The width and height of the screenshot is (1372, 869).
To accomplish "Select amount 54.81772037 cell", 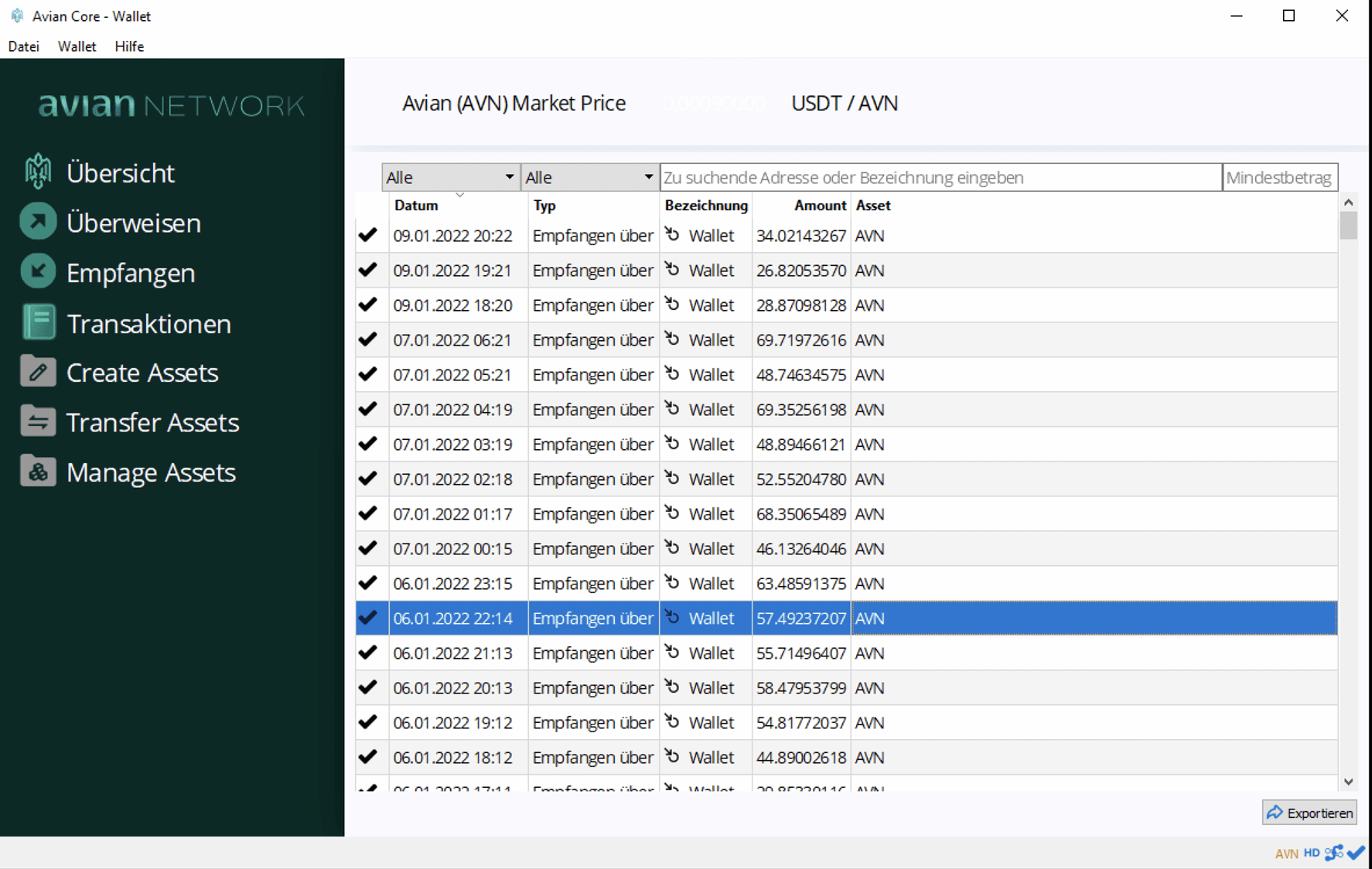I will (x=801, y=723).
